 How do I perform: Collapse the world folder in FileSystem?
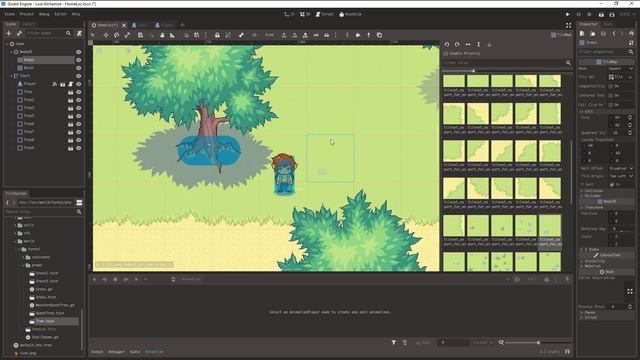[x=16, y=241]
